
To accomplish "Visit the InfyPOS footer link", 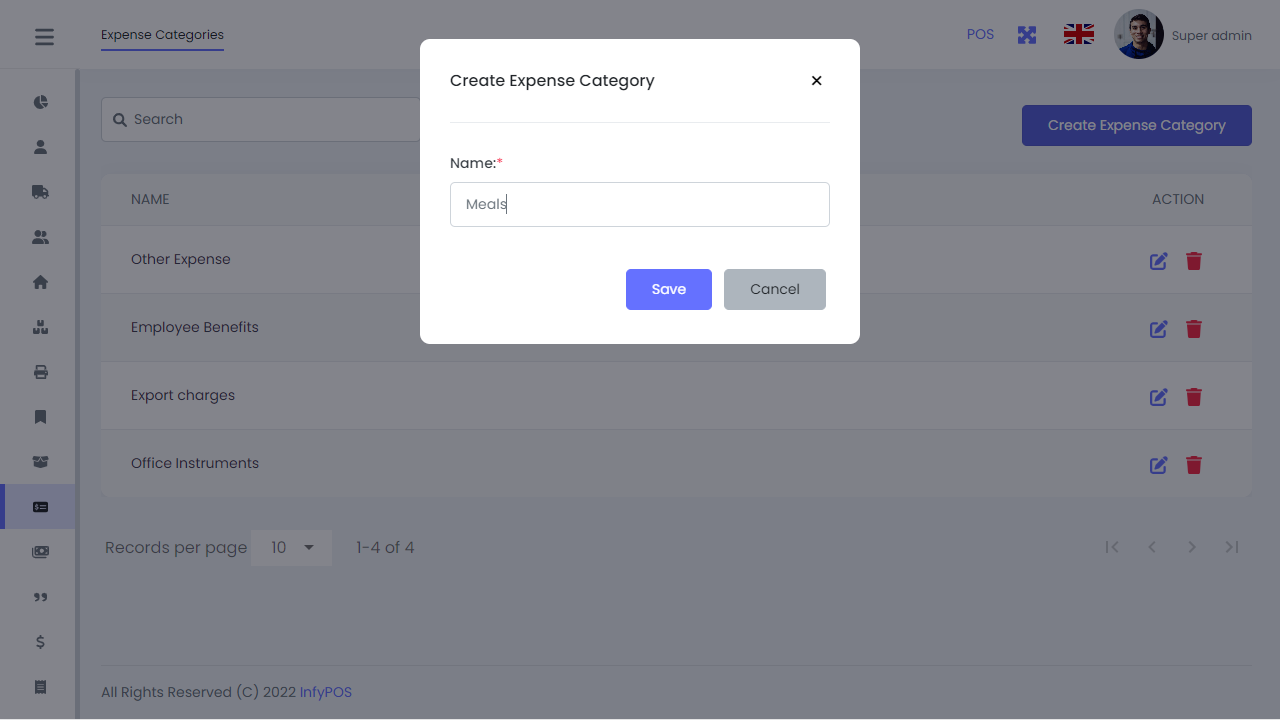I will click(x=325, y=691).
